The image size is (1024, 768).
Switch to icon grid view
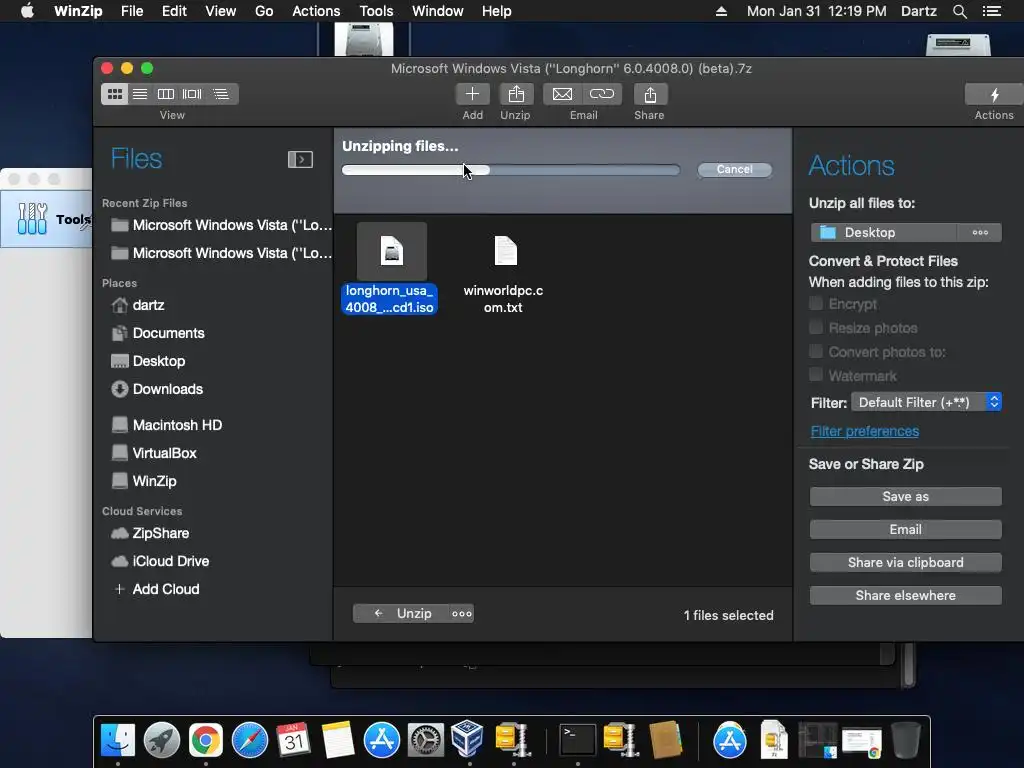pyautogui.click(x=115, y=94)
